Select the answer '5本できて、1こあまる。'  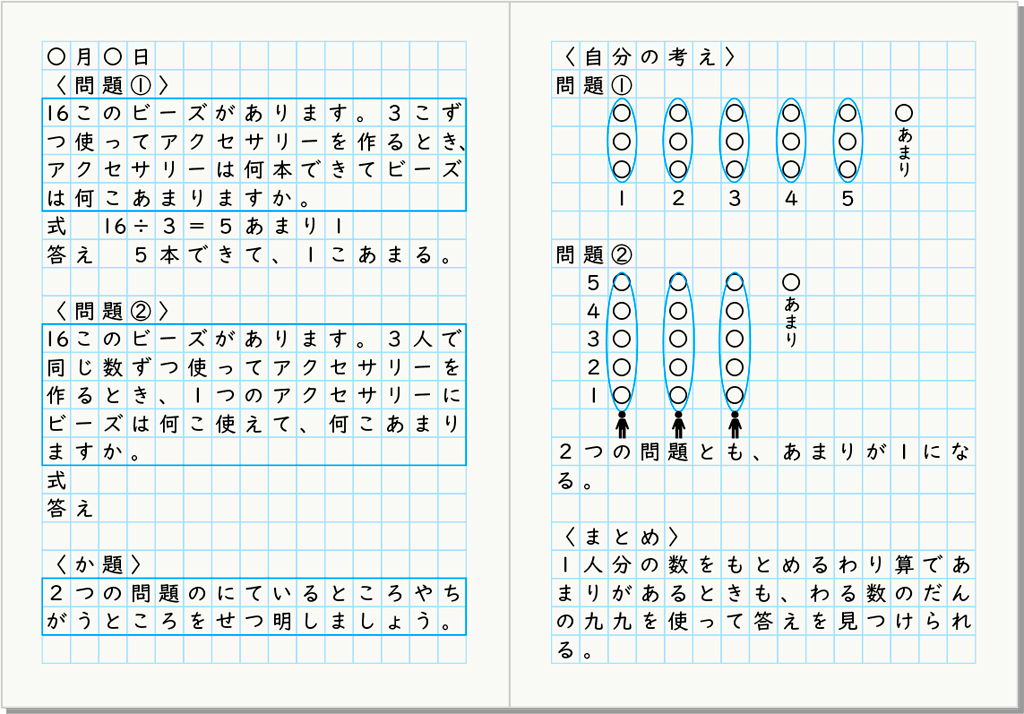(293, 255)
